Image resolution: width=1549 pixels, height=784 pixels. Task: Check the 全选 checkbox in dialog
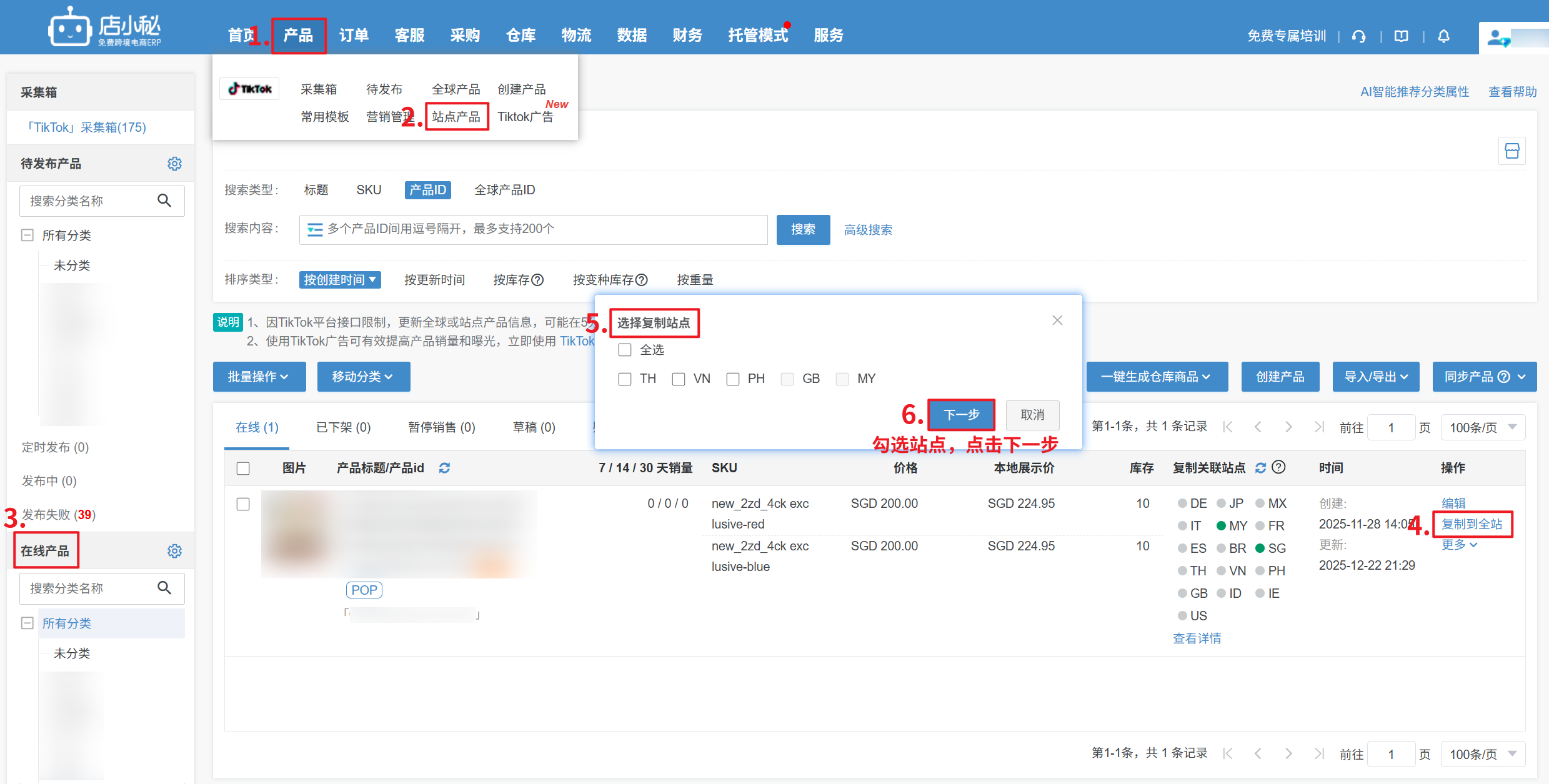625,350
